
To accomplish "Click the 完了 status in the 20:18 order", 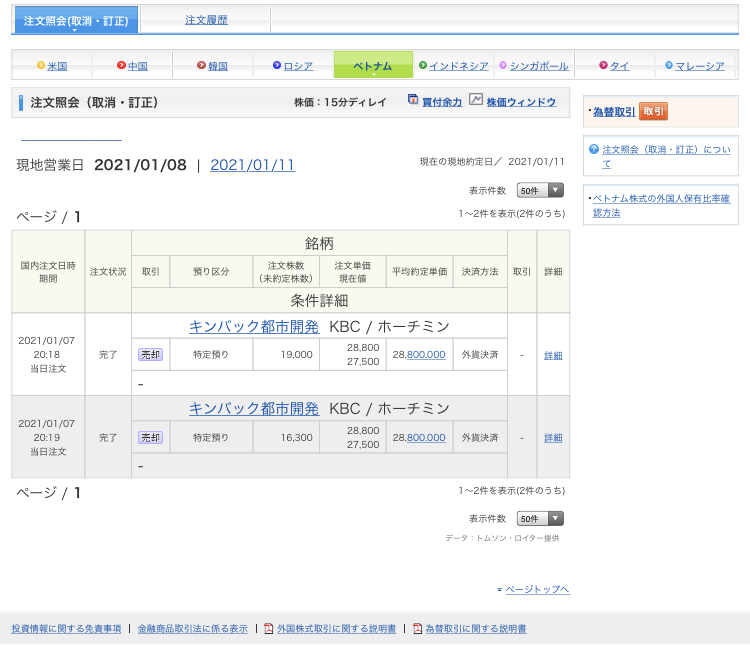I will [x=108, y=354].
